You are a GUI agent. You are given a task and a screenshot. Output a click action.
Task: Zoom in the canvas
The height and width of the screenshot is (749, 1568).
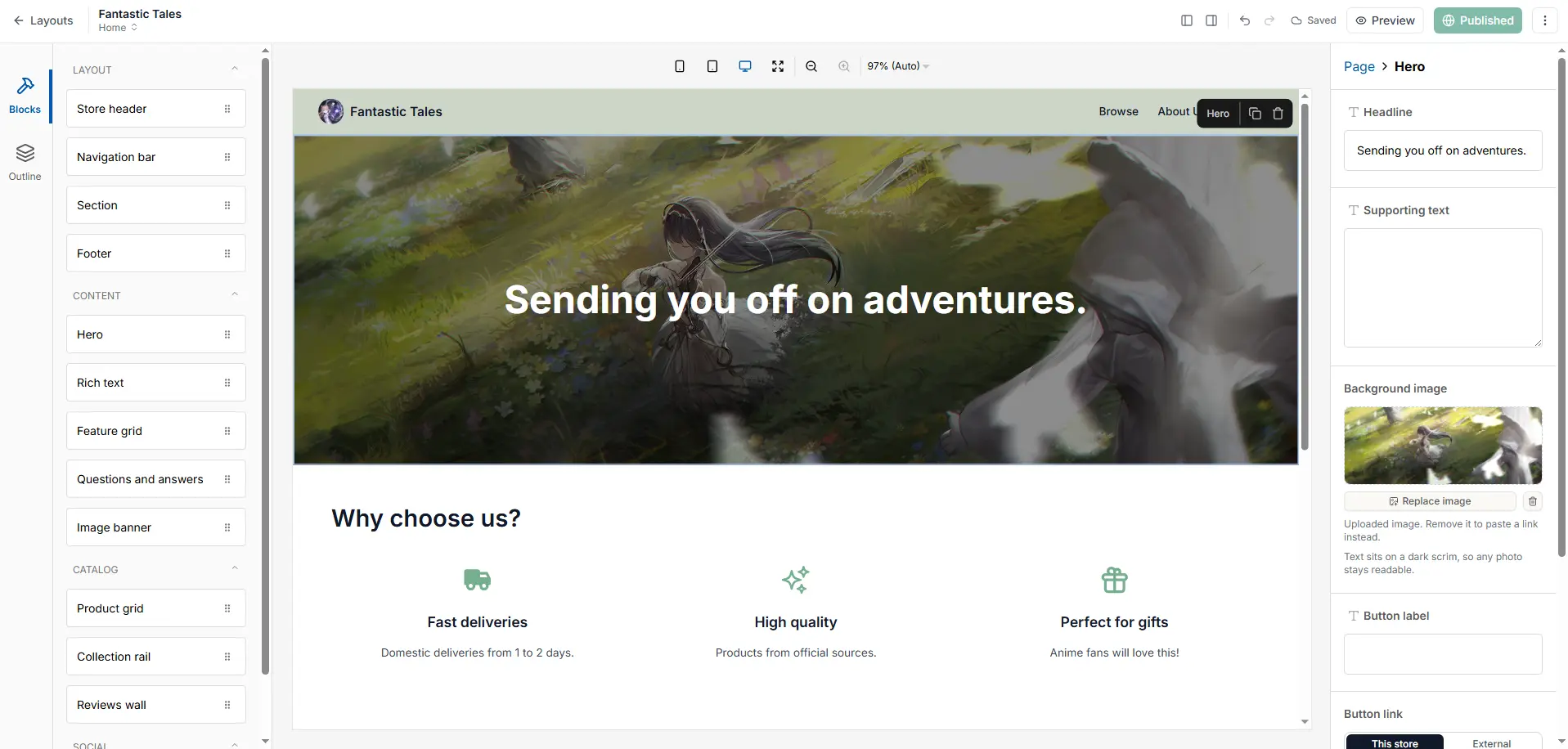tap(844, 66)
